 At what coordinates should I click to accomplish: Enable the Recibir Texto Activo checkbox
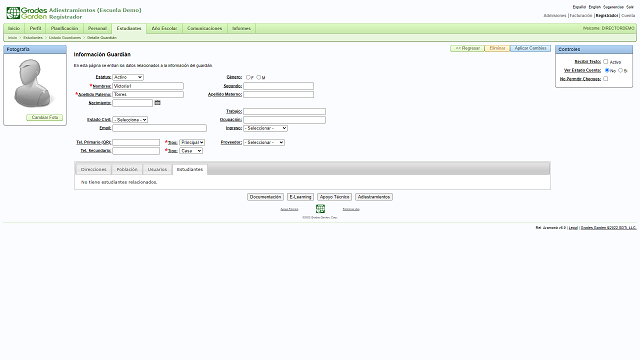606,61
